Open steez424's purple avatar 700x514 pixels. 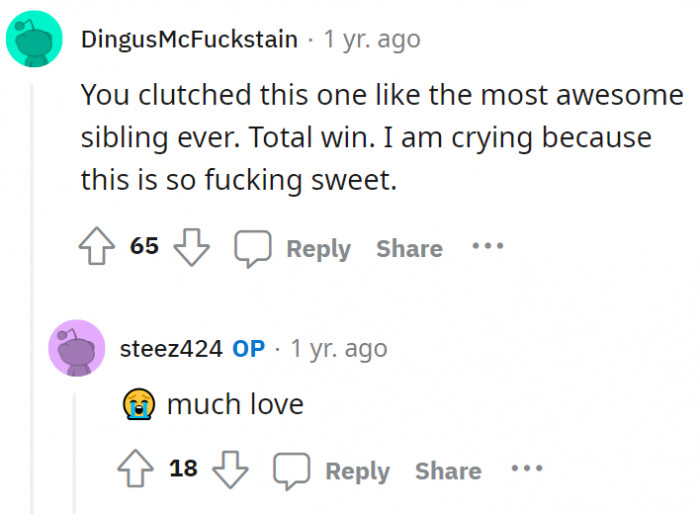tap(76, 347)
